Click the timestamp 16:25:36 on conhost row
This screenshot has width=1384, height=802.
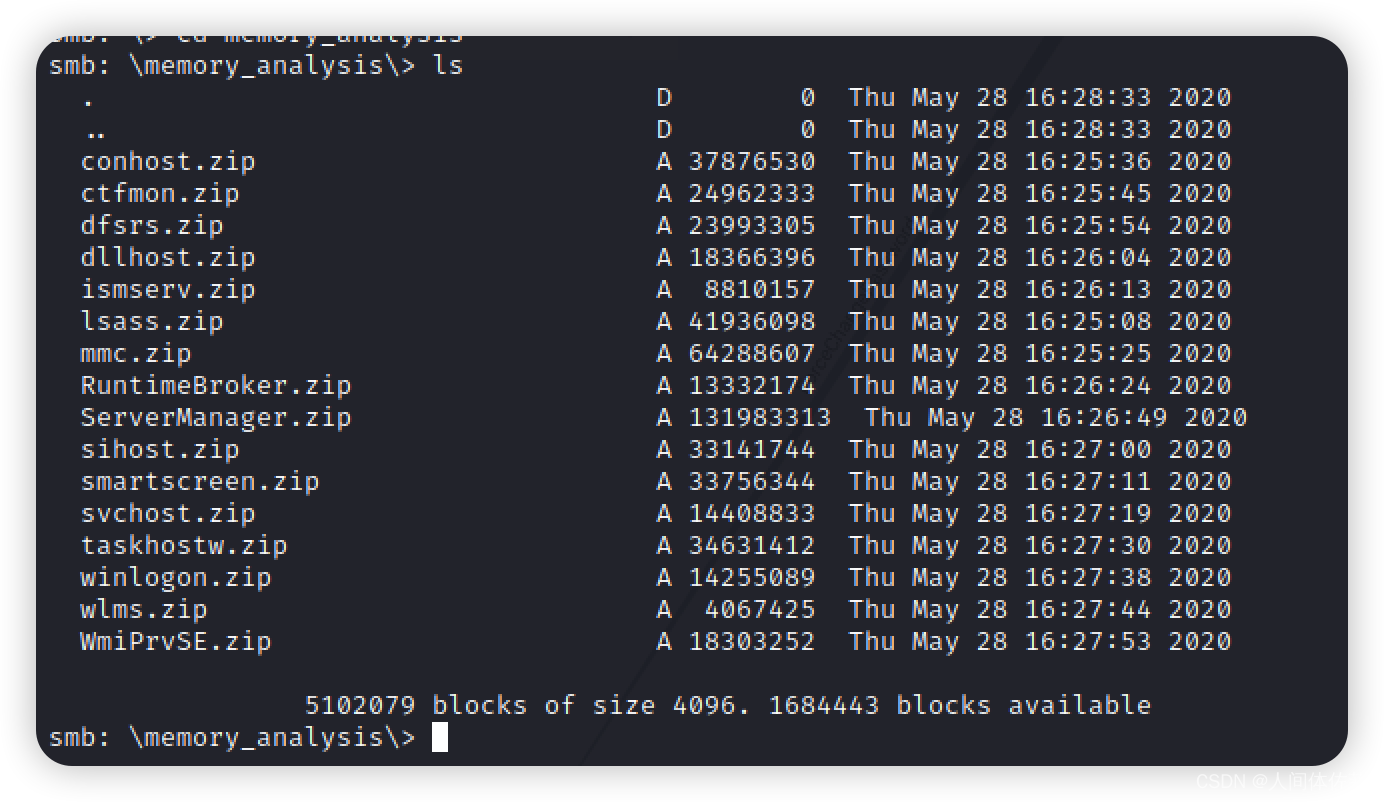1088,161
